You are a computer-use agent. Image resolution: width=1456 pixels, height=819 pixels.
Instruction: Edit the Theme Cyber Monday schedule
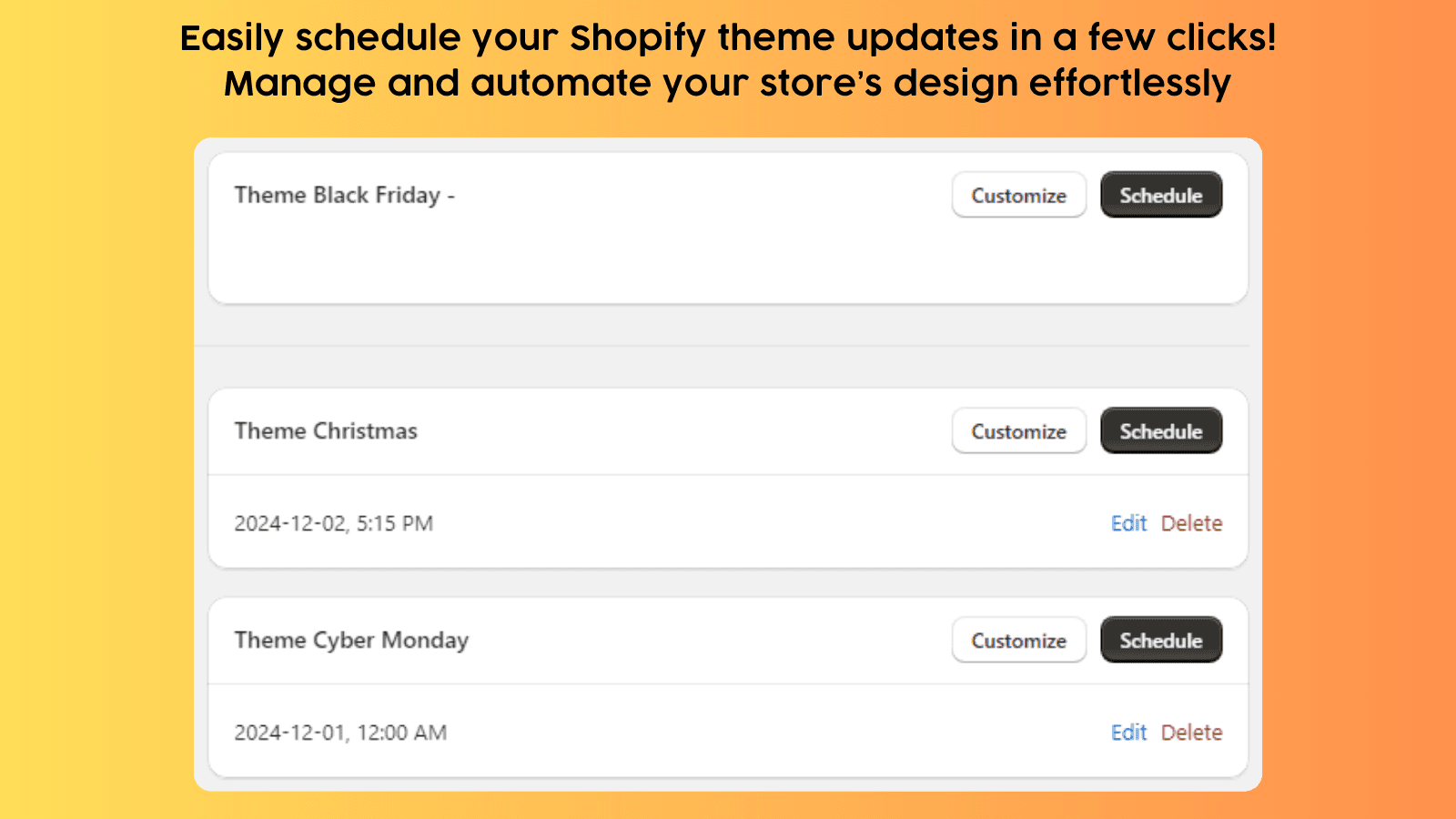click(1128, 732)
